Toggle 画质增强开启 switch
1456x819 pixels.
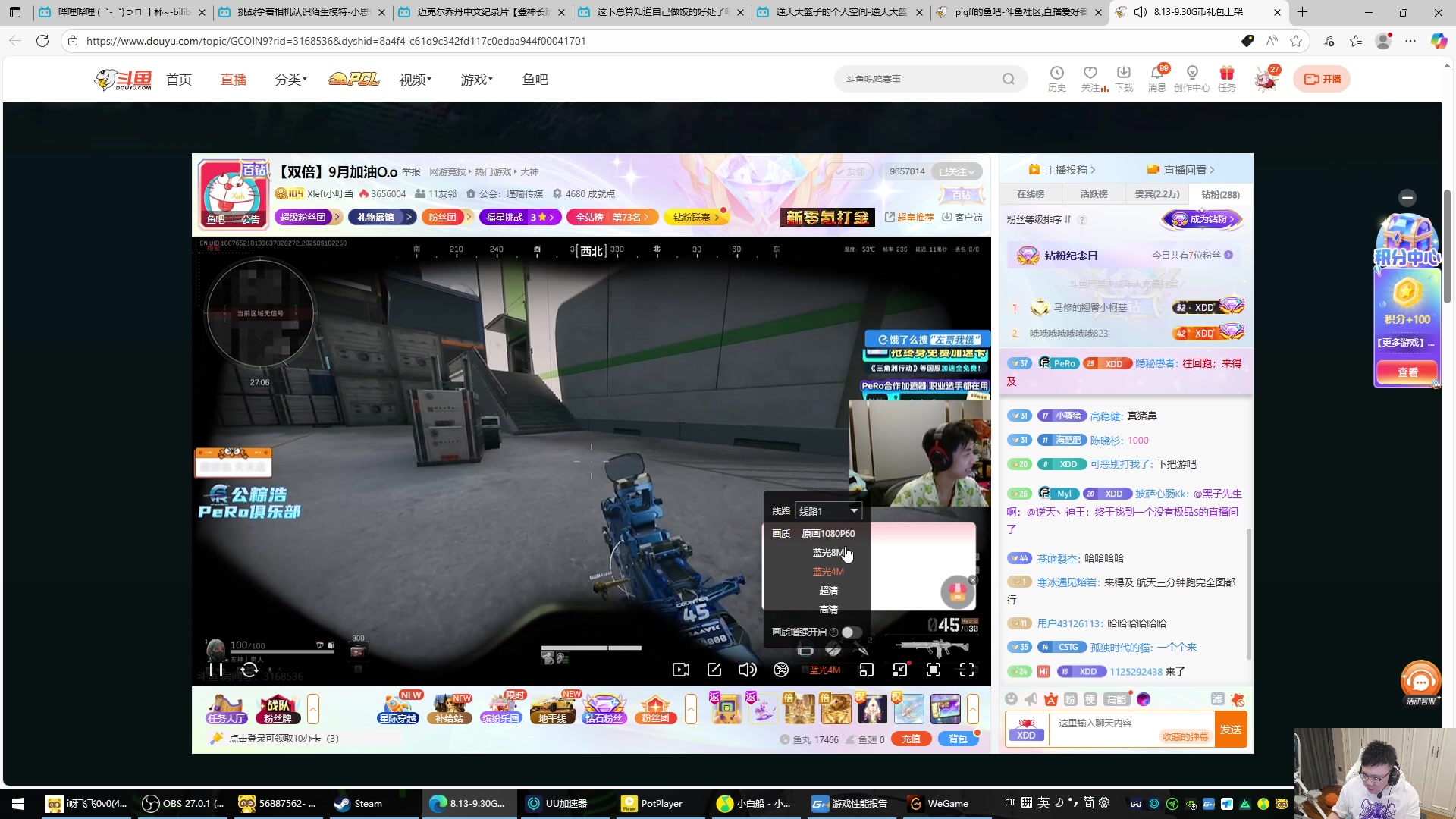tap(852, 632)
